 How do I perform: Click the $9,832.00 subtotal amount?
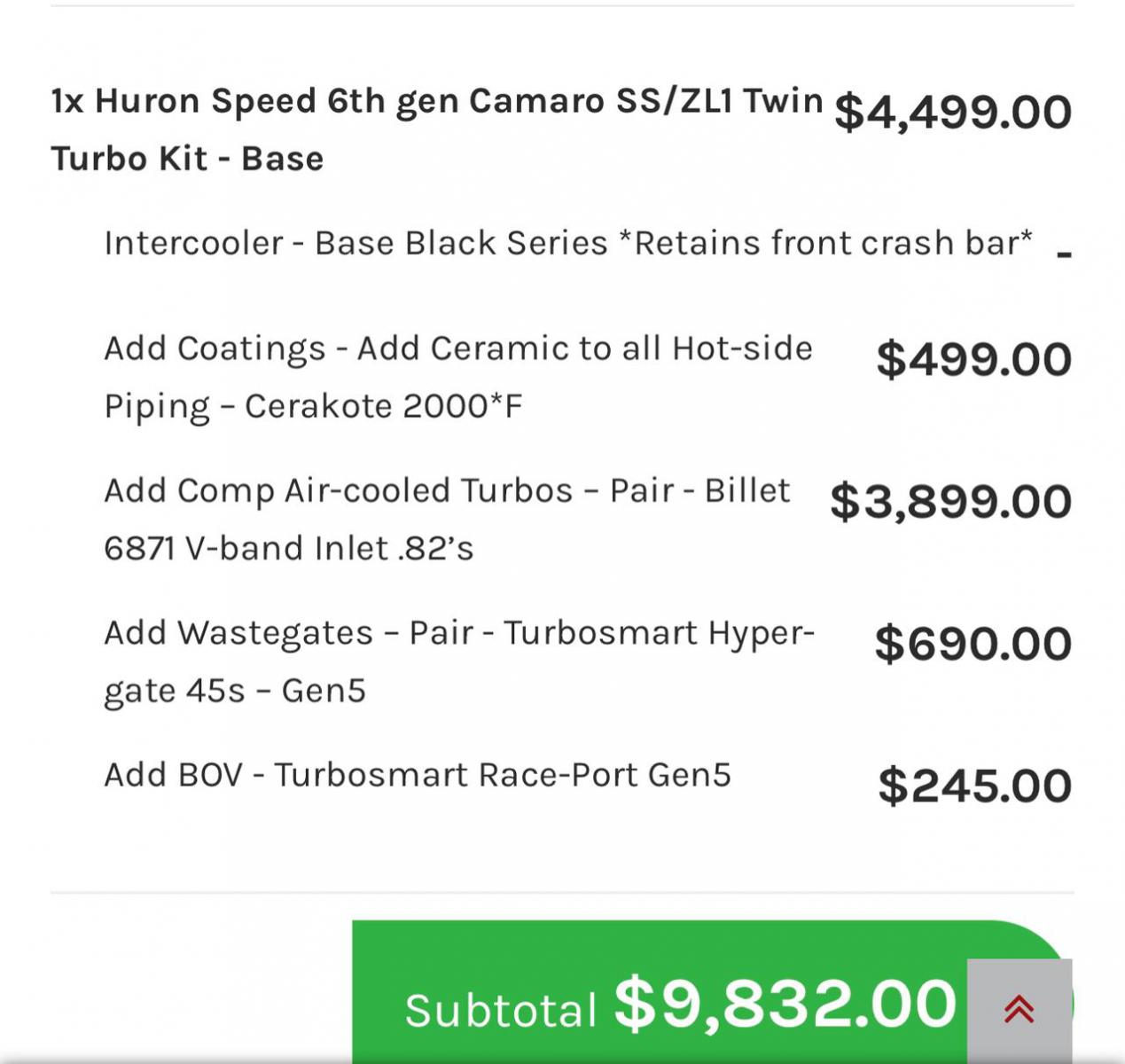point(785,1005)
